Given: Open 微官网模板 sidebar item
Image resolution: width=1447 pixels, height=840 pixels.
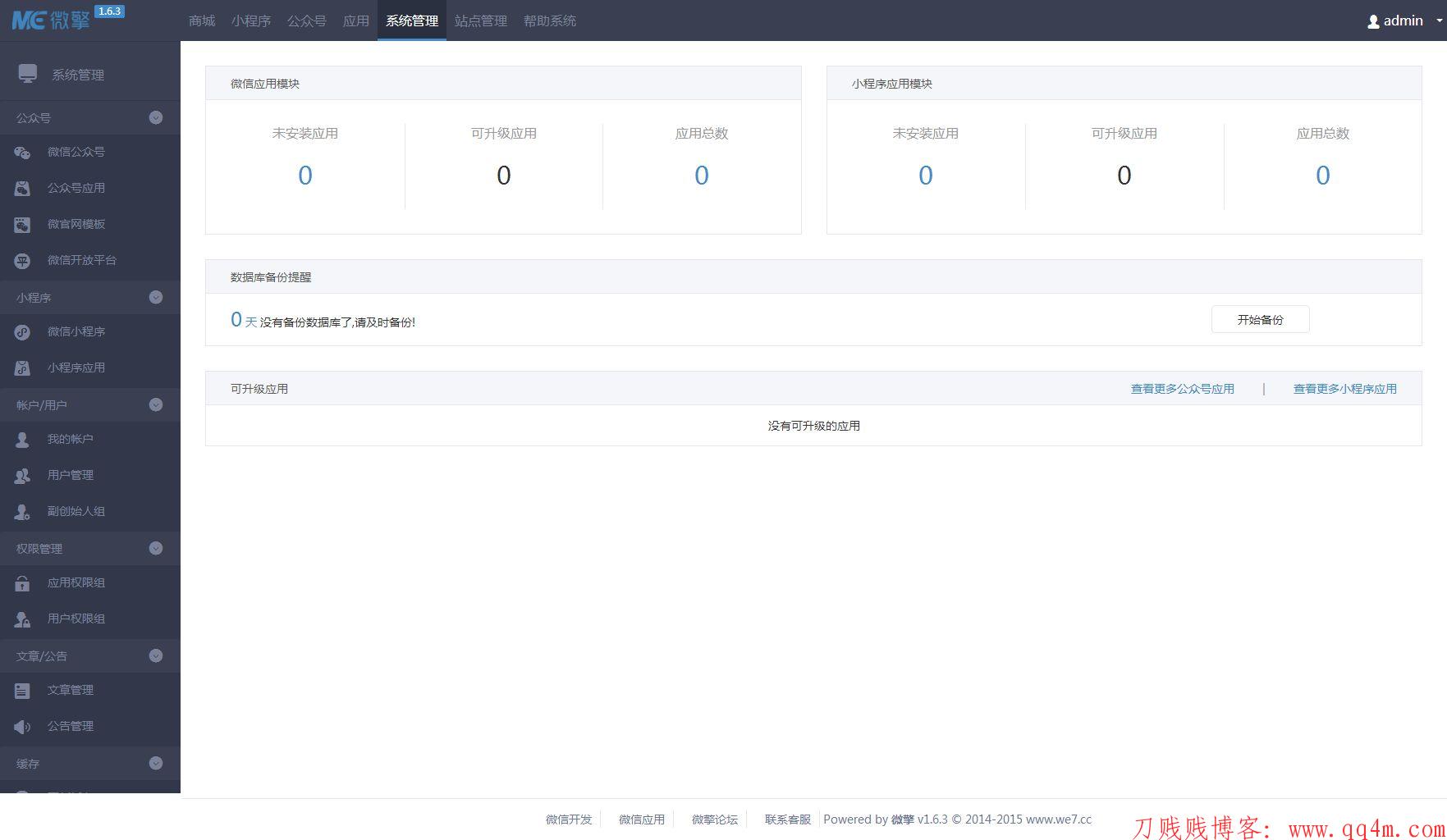Looking at the screenshot, I should [x=90, y=225].
